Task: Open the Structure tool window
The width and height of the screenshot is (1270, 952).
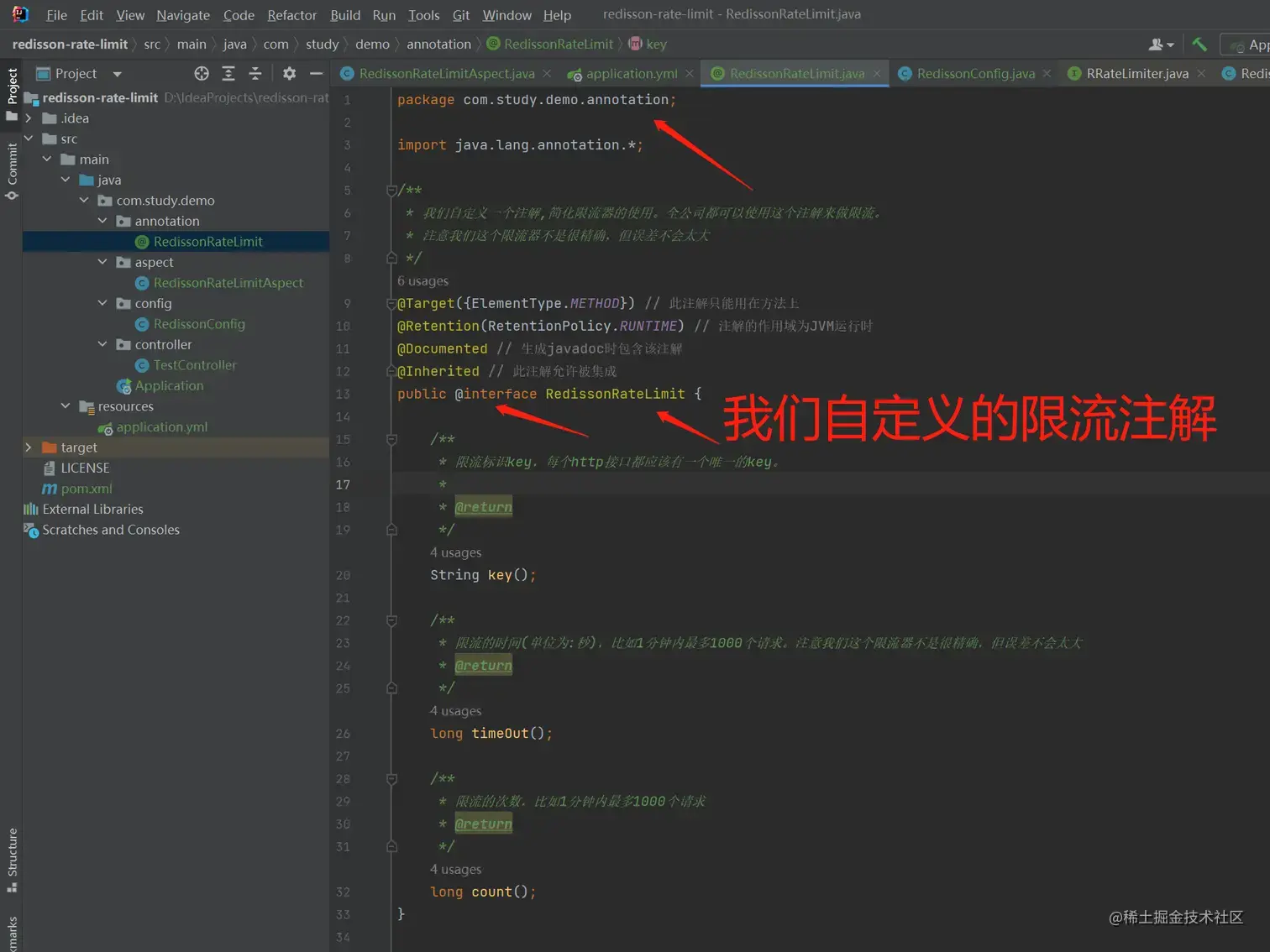Action: click(12, 860)
